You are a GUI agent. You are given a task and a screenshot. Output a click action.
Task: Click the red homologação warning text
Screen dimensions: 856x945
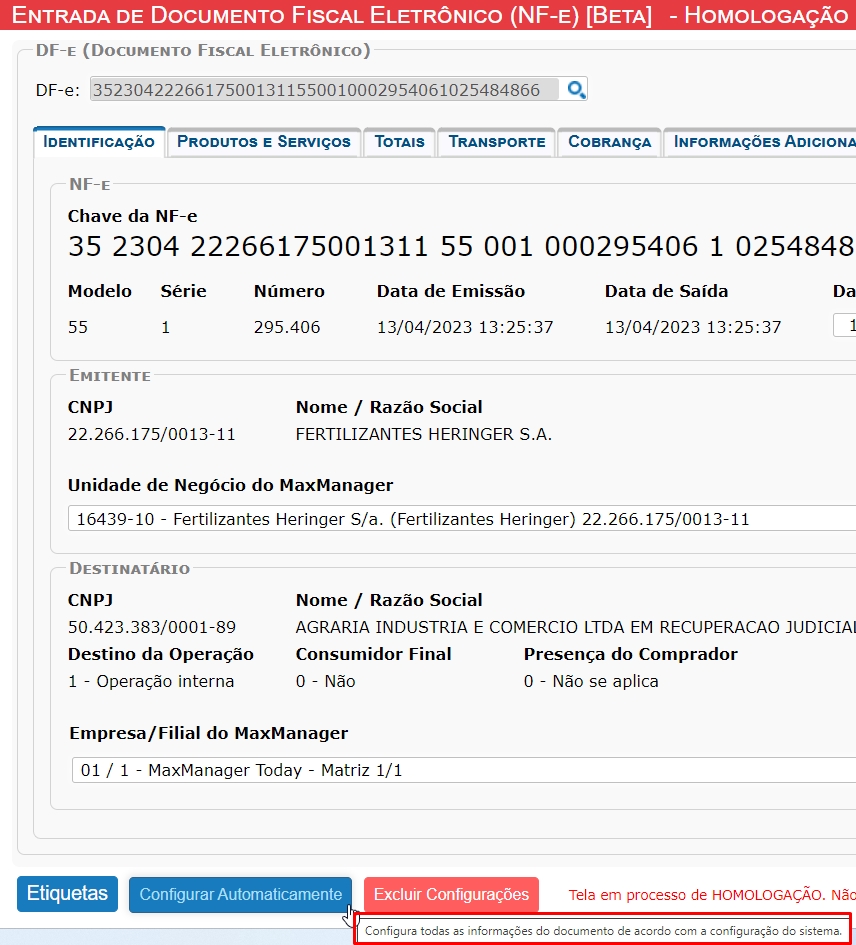[x=712, y=895]
